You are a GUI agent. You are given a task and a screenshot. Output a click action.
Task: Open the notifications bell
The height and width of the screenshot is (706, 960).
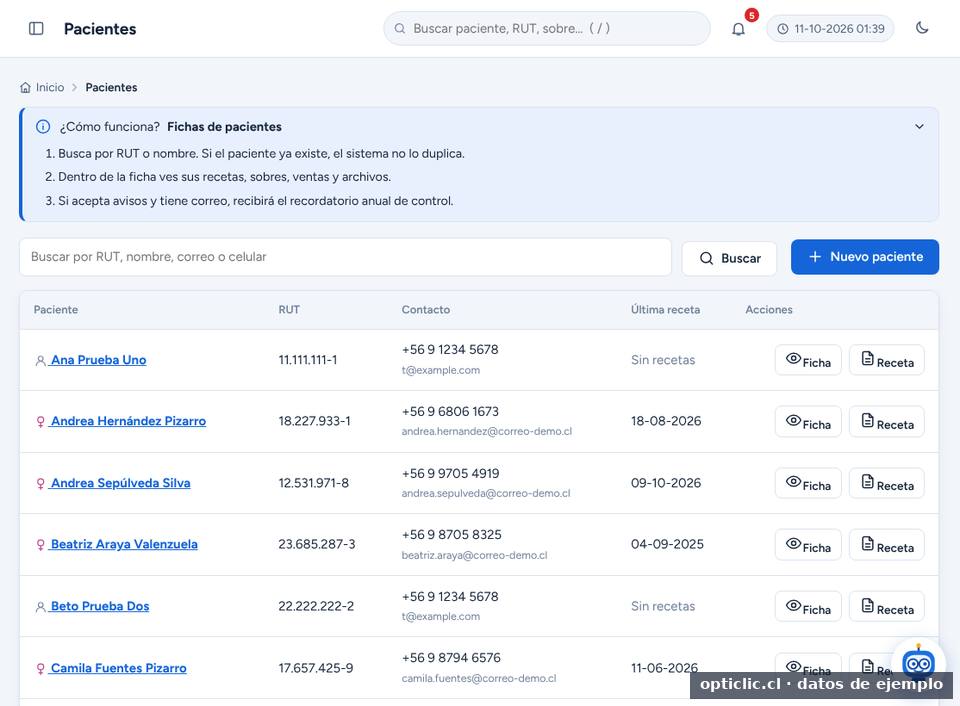(x=738, y=29)
